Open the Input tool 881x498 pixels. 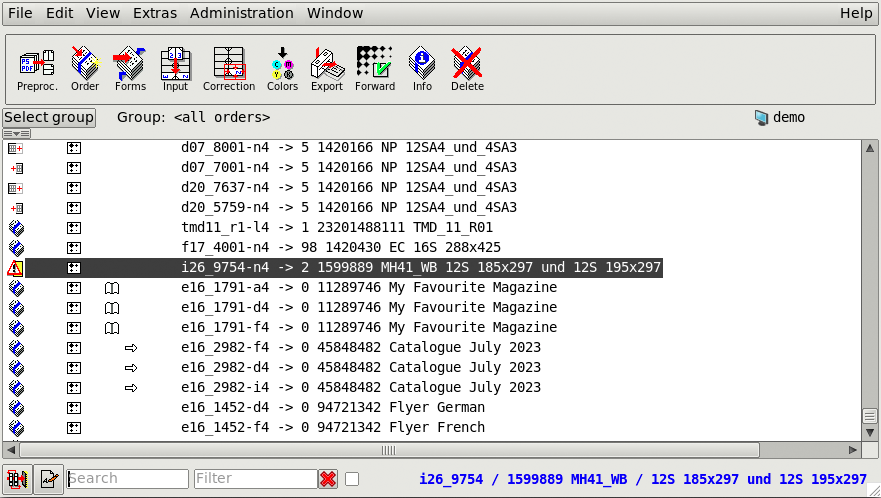(175, 70)
